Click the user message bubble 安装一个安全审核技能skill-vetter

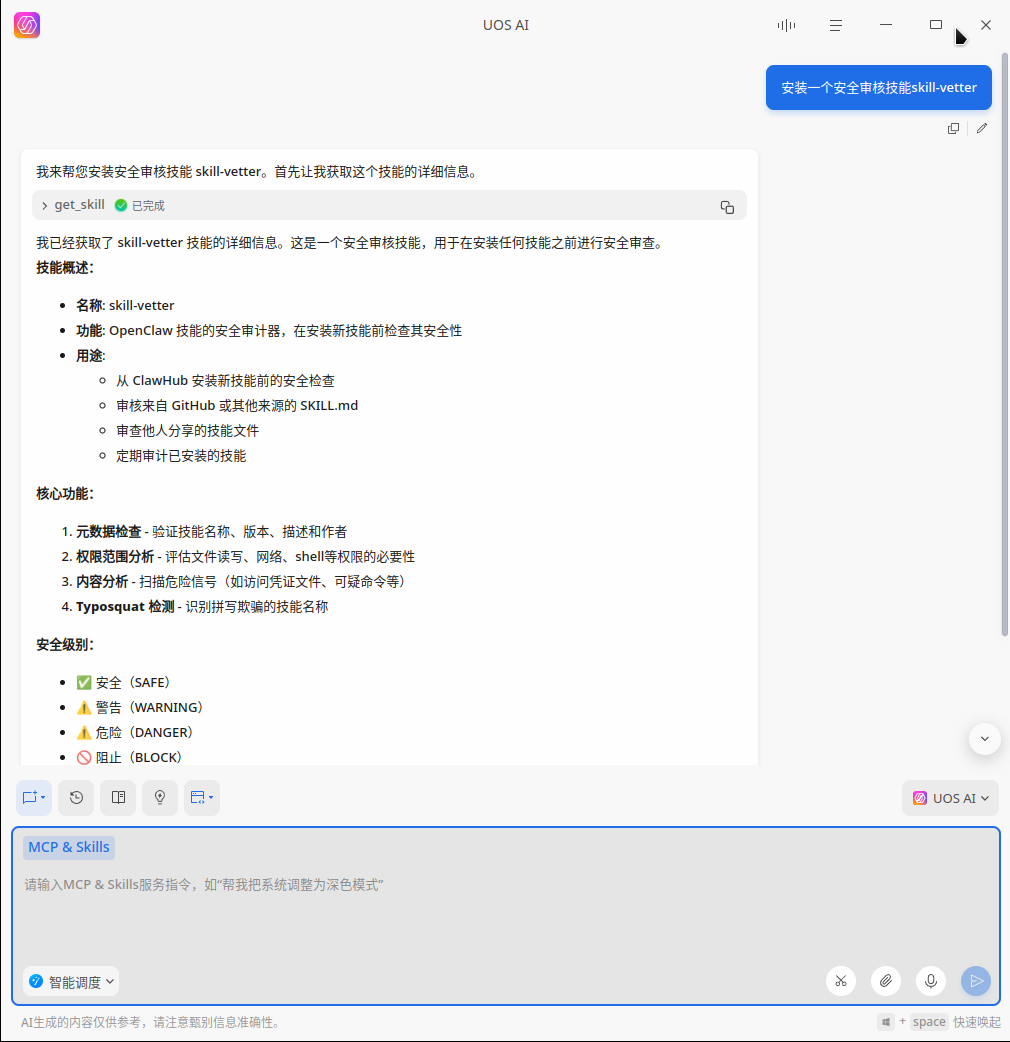[x=878, y=88]
